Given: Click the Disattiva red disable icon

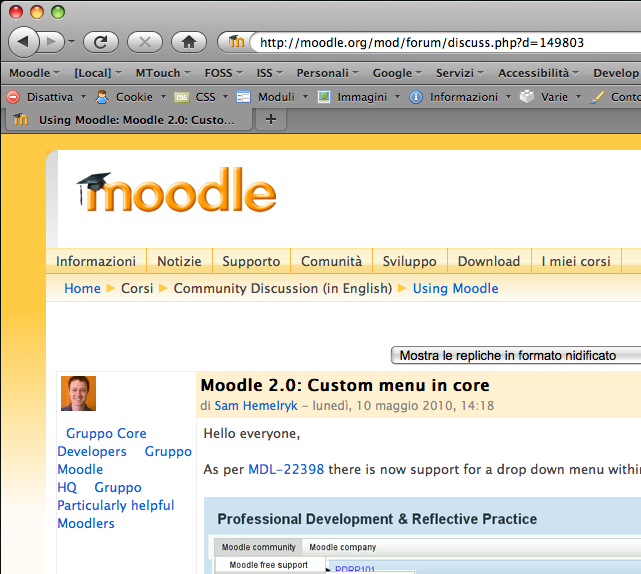Looking at the screenshot, I should coord(13,97).
